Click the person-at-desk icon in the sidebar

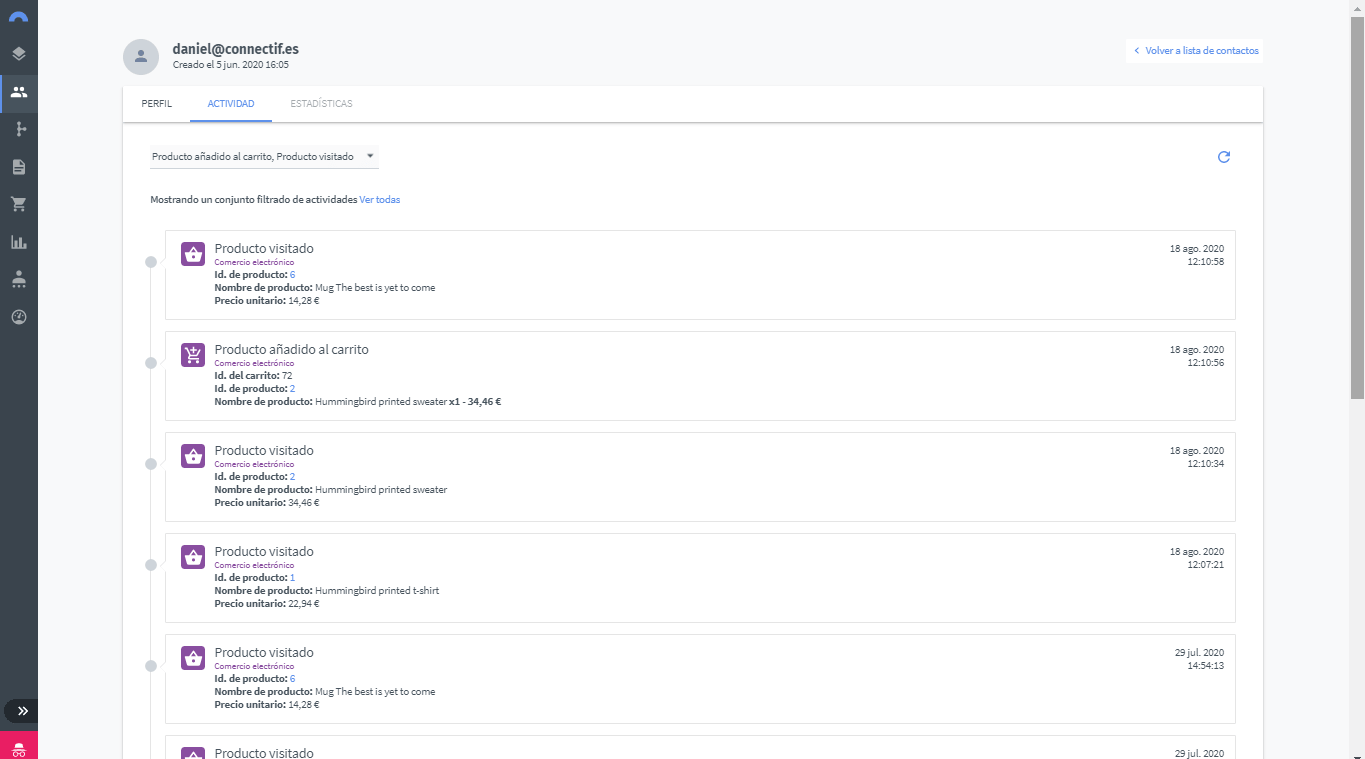(x=19, y=280)
